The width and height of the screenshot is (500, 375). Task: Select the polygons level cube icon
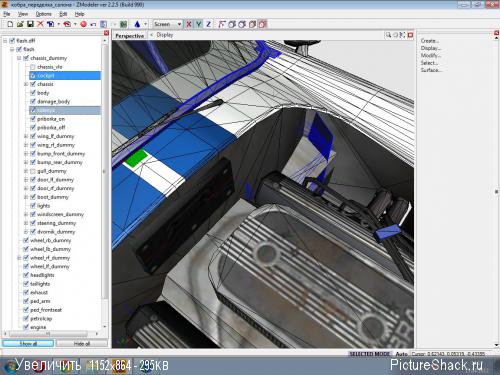242,24
